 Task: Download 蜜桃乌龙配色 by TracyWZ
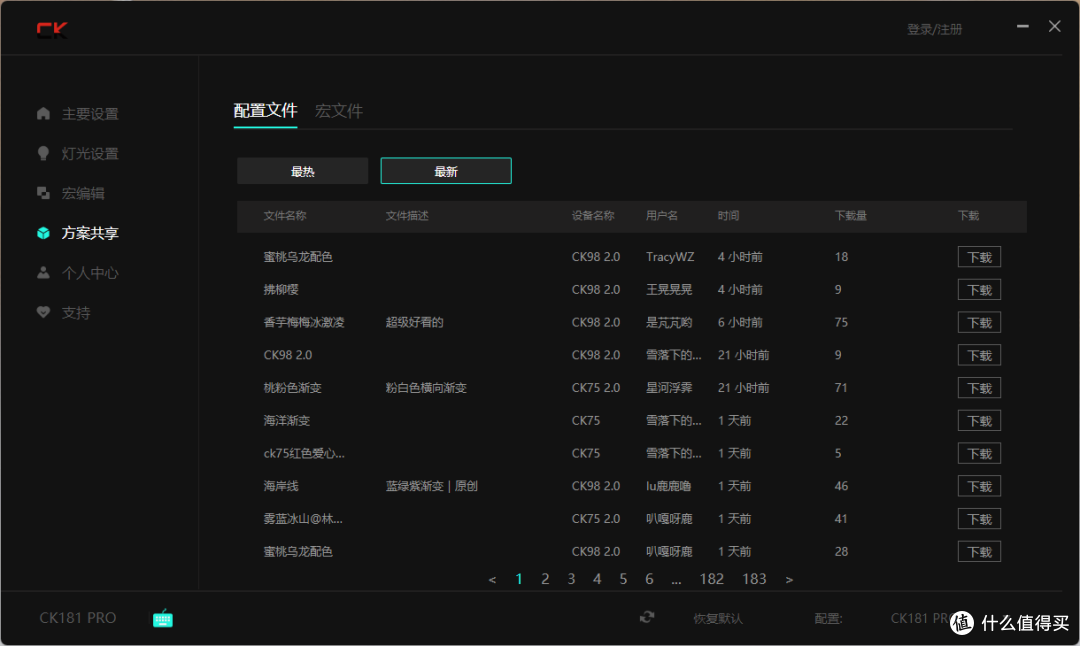click(x=979, y=257)
